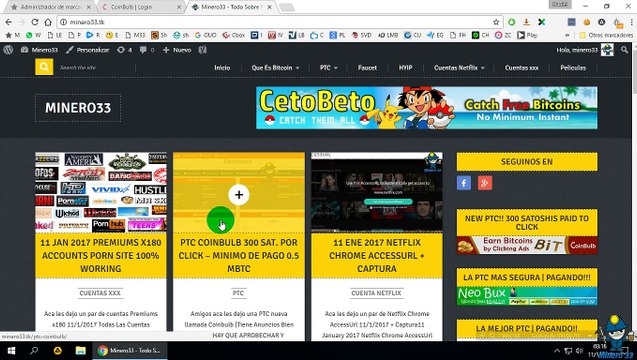
Task: Click the Nuevo add-new item
Action: click(x=177, y=50)
